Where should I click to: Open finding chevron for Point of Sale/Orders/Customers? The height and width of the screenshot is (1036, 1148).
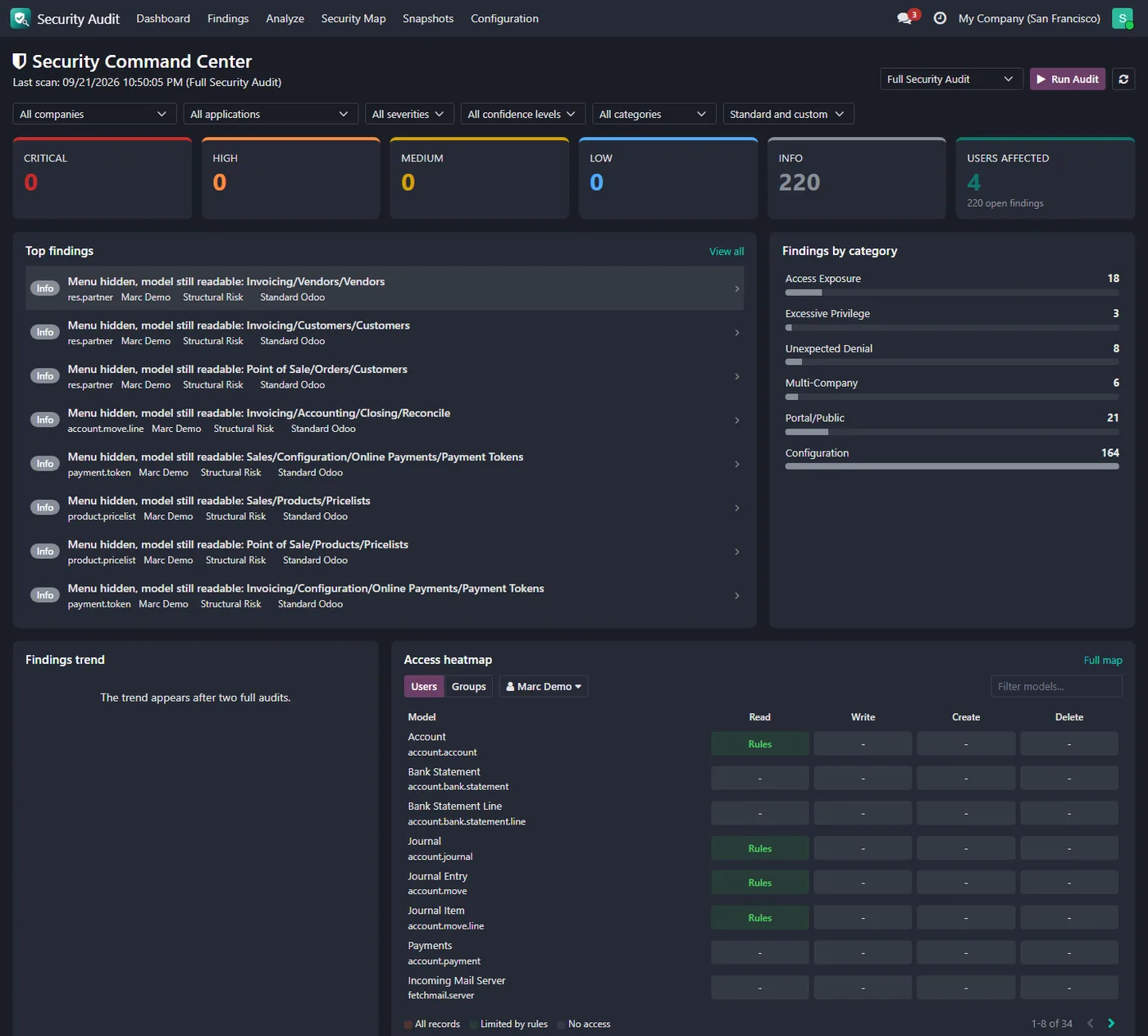[x=736, y=376]
